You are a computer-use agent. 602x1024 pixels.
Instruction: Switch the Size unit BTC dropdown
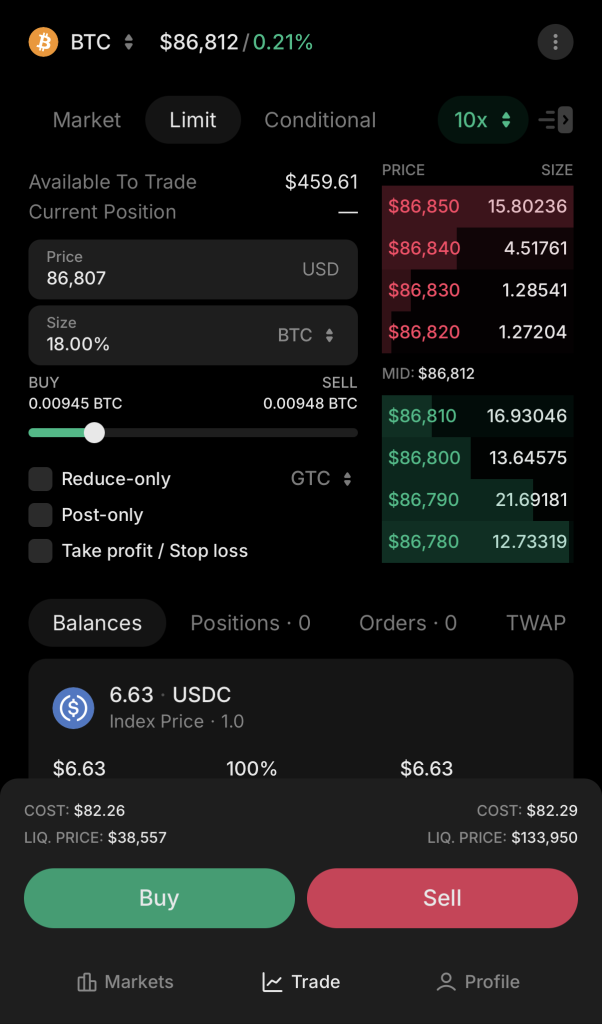[306, 336]
